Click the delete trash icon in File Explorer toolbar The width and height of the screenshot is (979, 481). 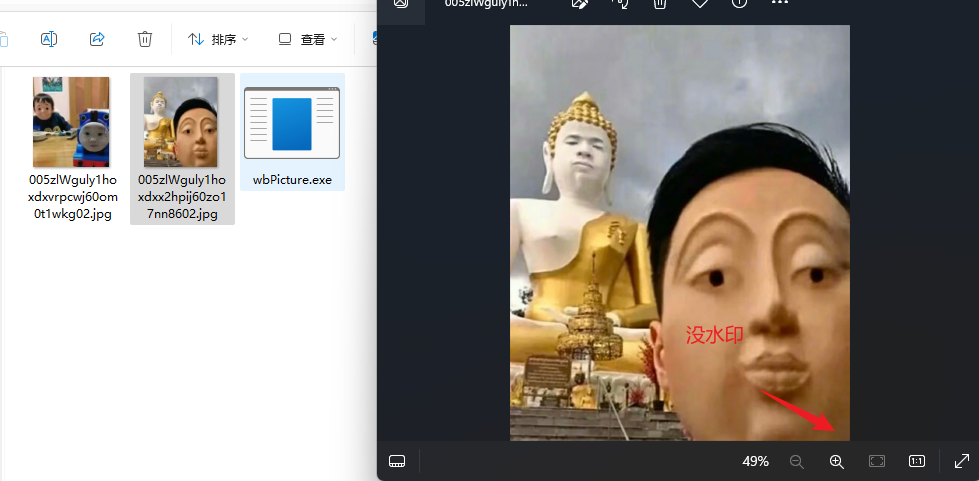tap(145, 39)
